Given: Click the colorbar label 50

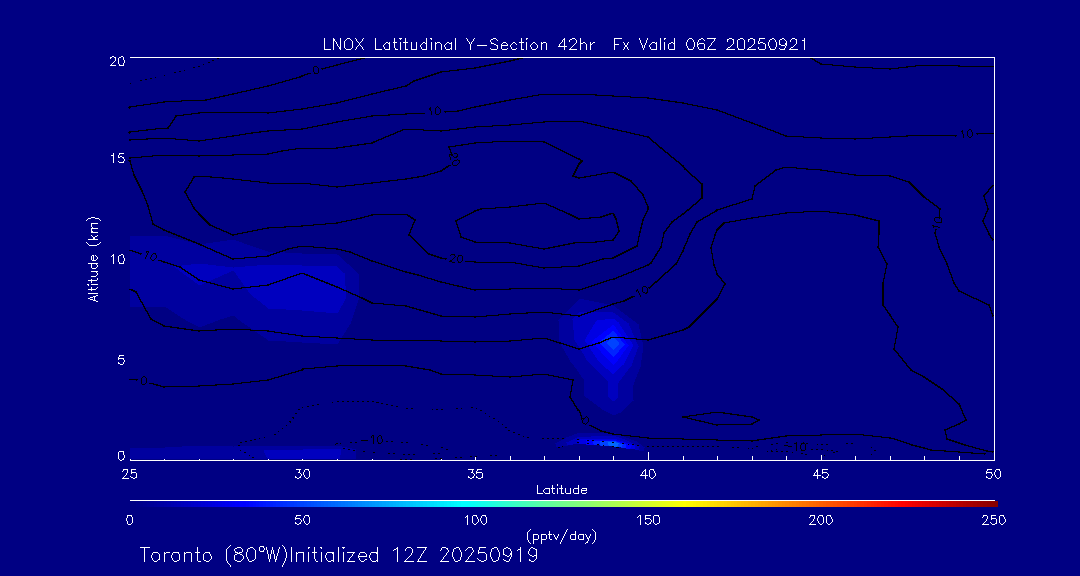Looking at the screenshot, I should [x=302, y=520].
